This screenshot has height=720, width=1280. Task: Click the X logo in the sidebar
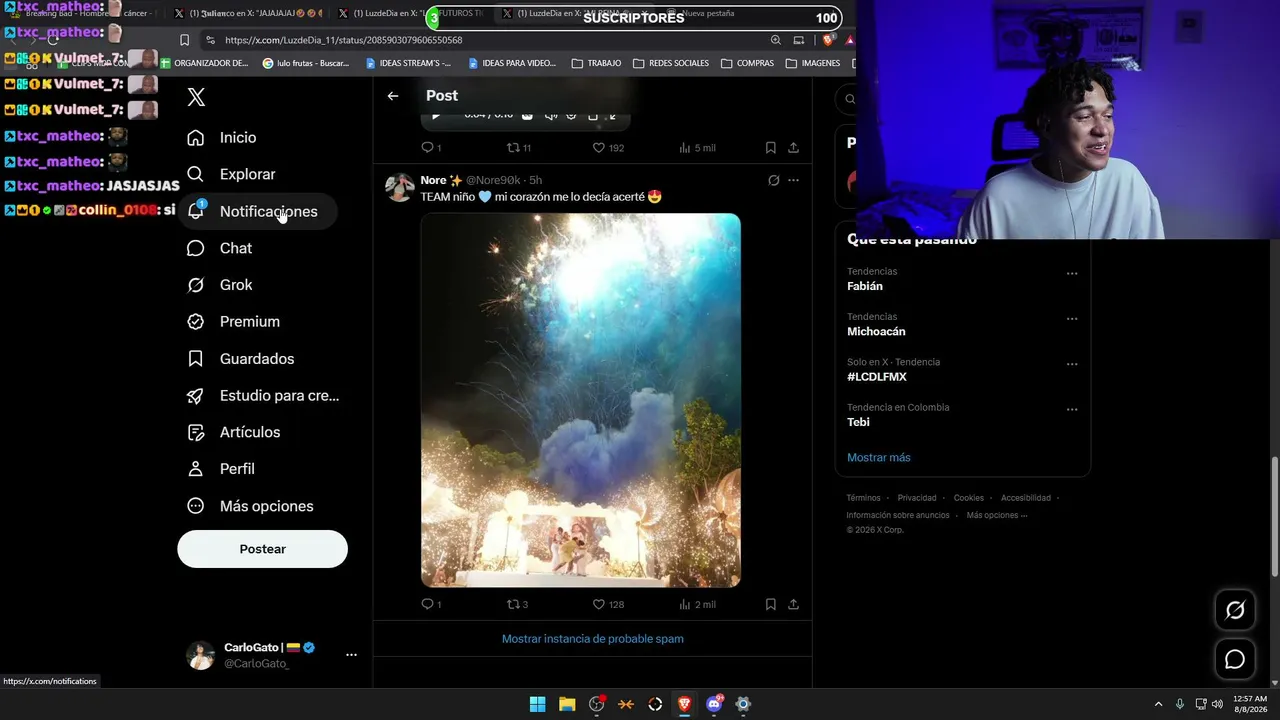[196, 97]
